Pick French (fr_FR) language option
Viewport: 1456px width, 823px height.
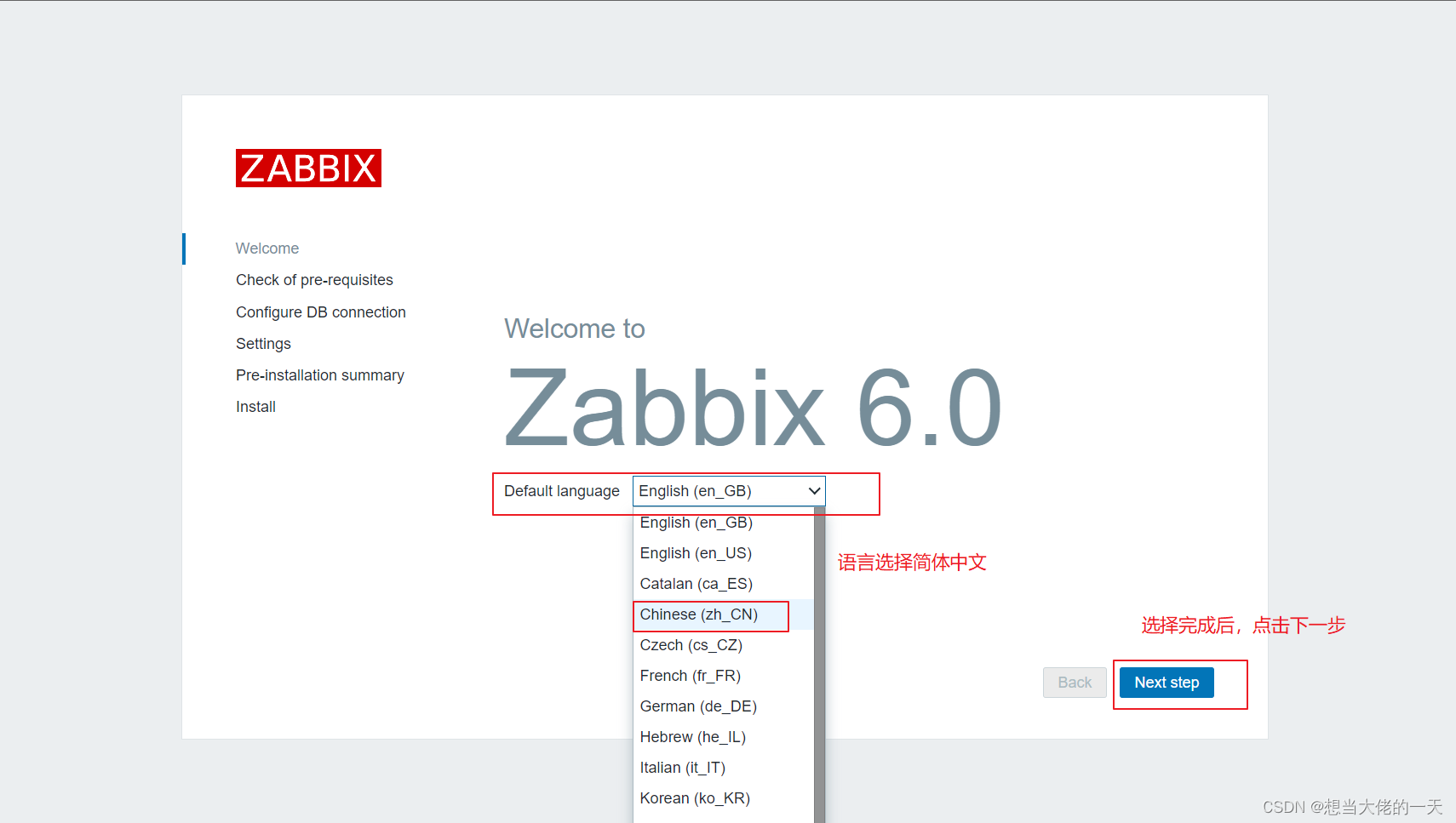point(723,676)
